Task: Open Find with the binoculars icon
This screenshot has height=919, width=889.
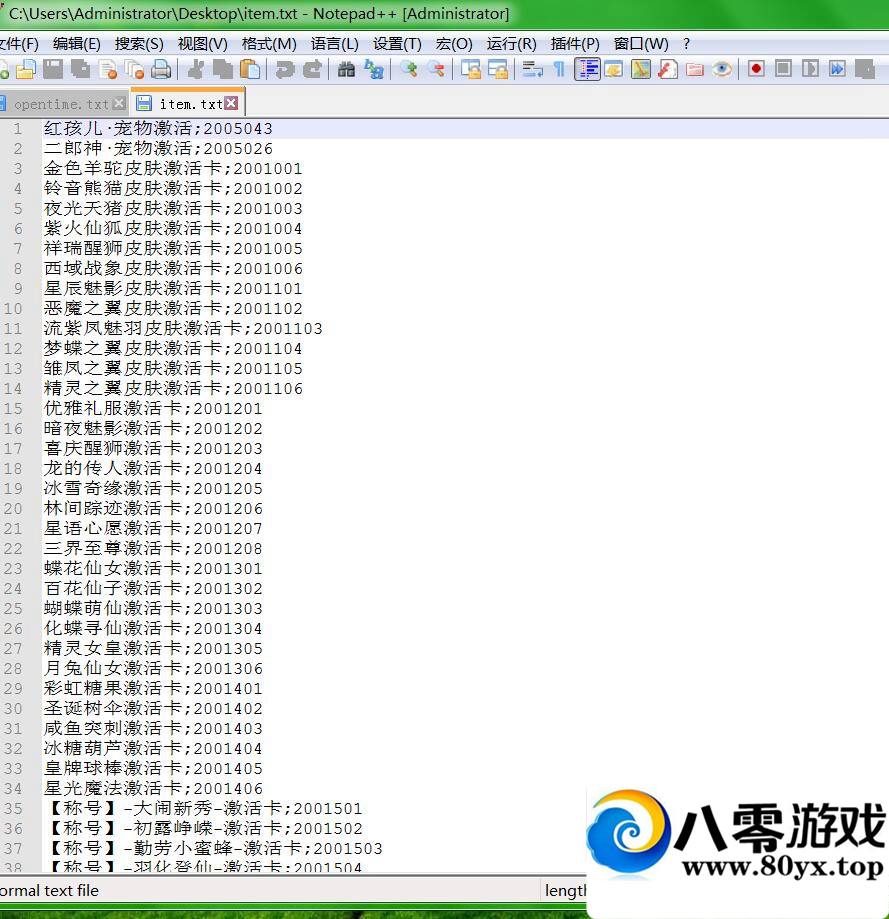Action: click(x=347, y=69)
